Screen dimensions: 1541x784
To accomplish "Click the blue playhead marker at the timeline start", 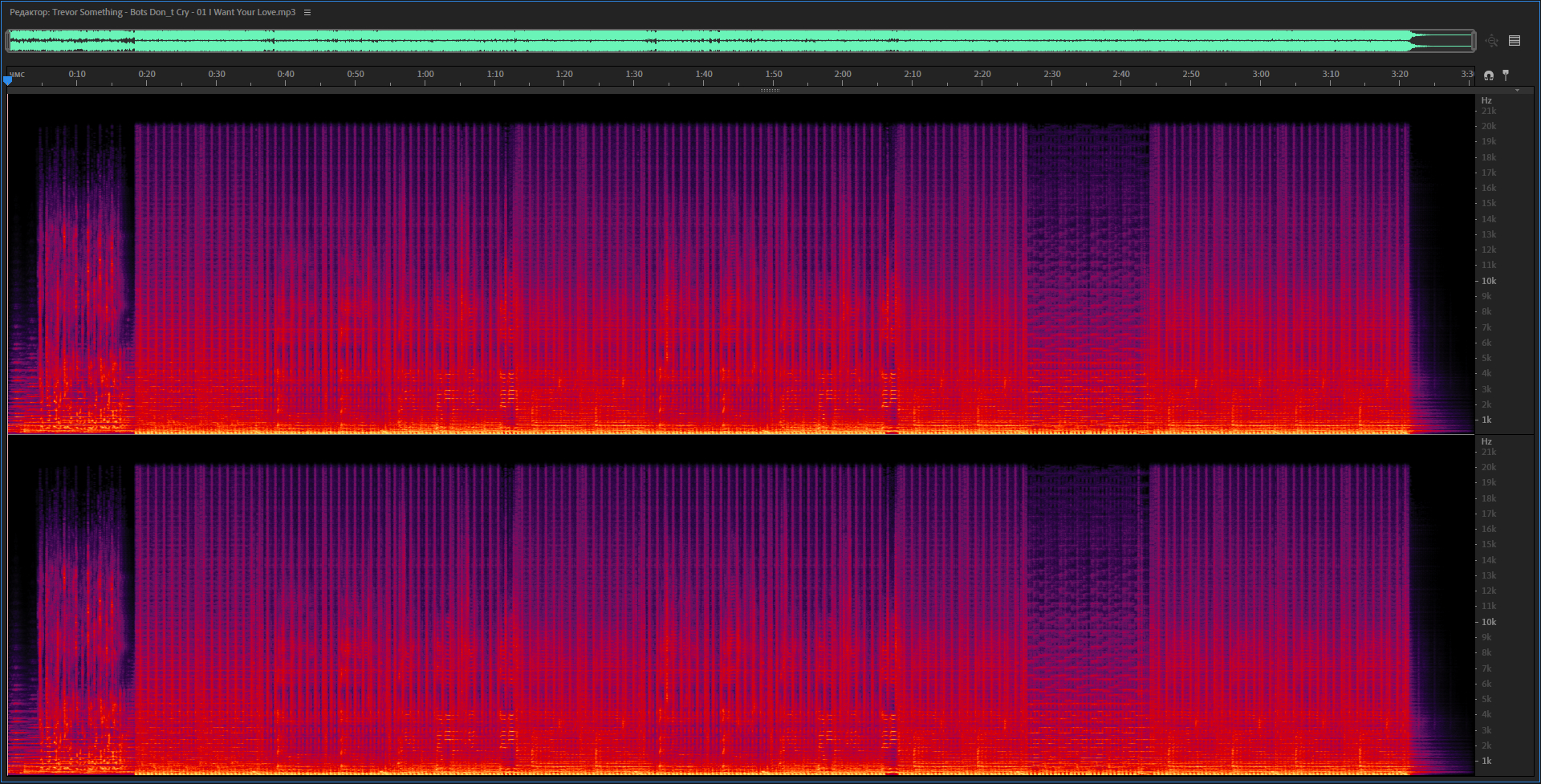I will pos(8,80).
